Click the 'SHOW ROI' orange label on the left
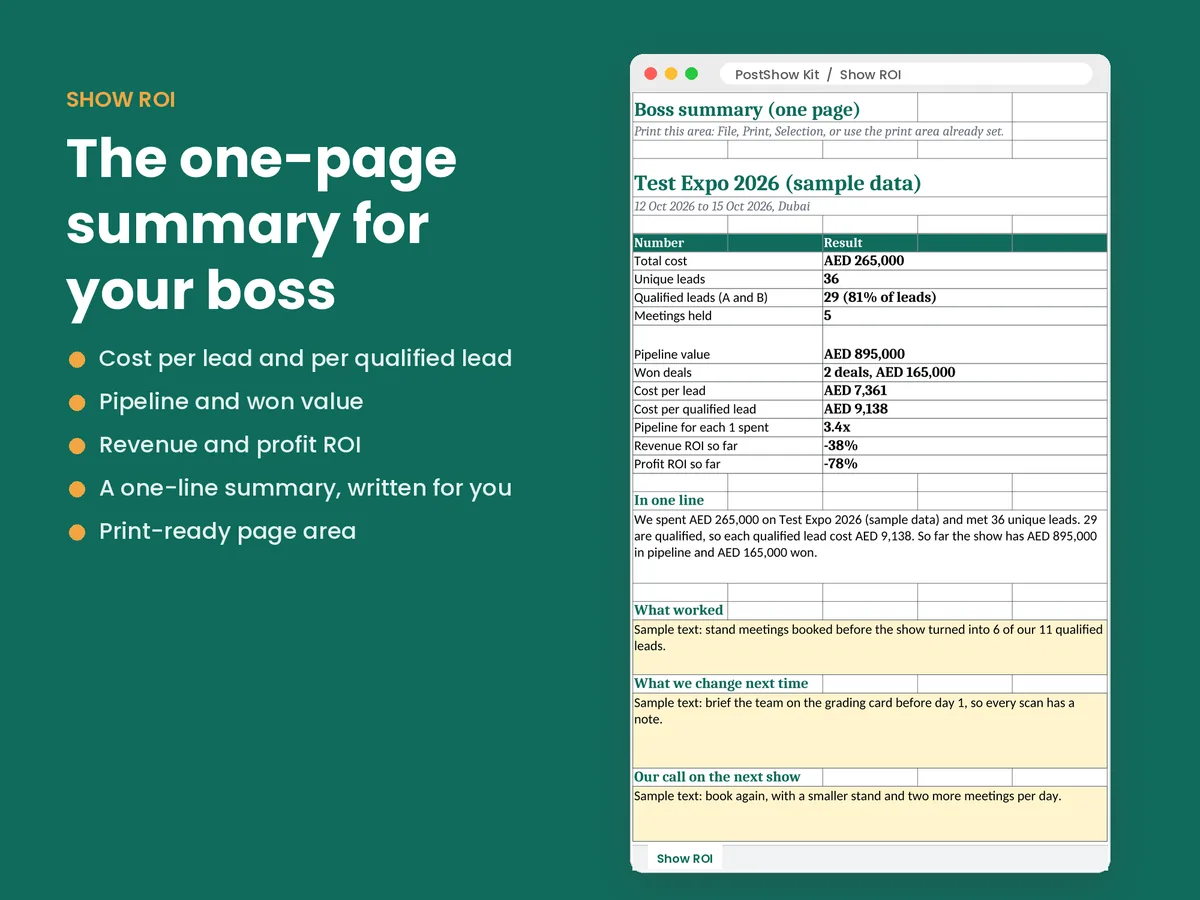 coord(121,100)
